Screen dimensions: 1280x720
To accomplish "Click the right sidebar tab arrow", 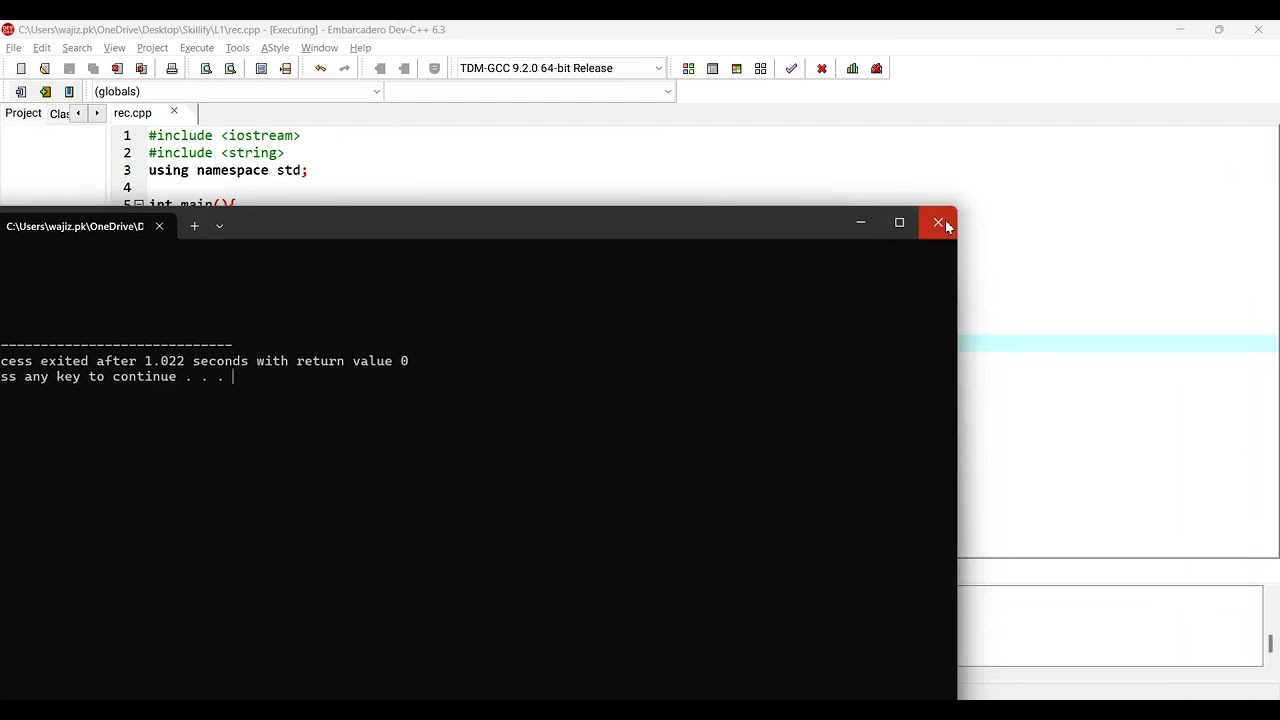I will point(96,113).
